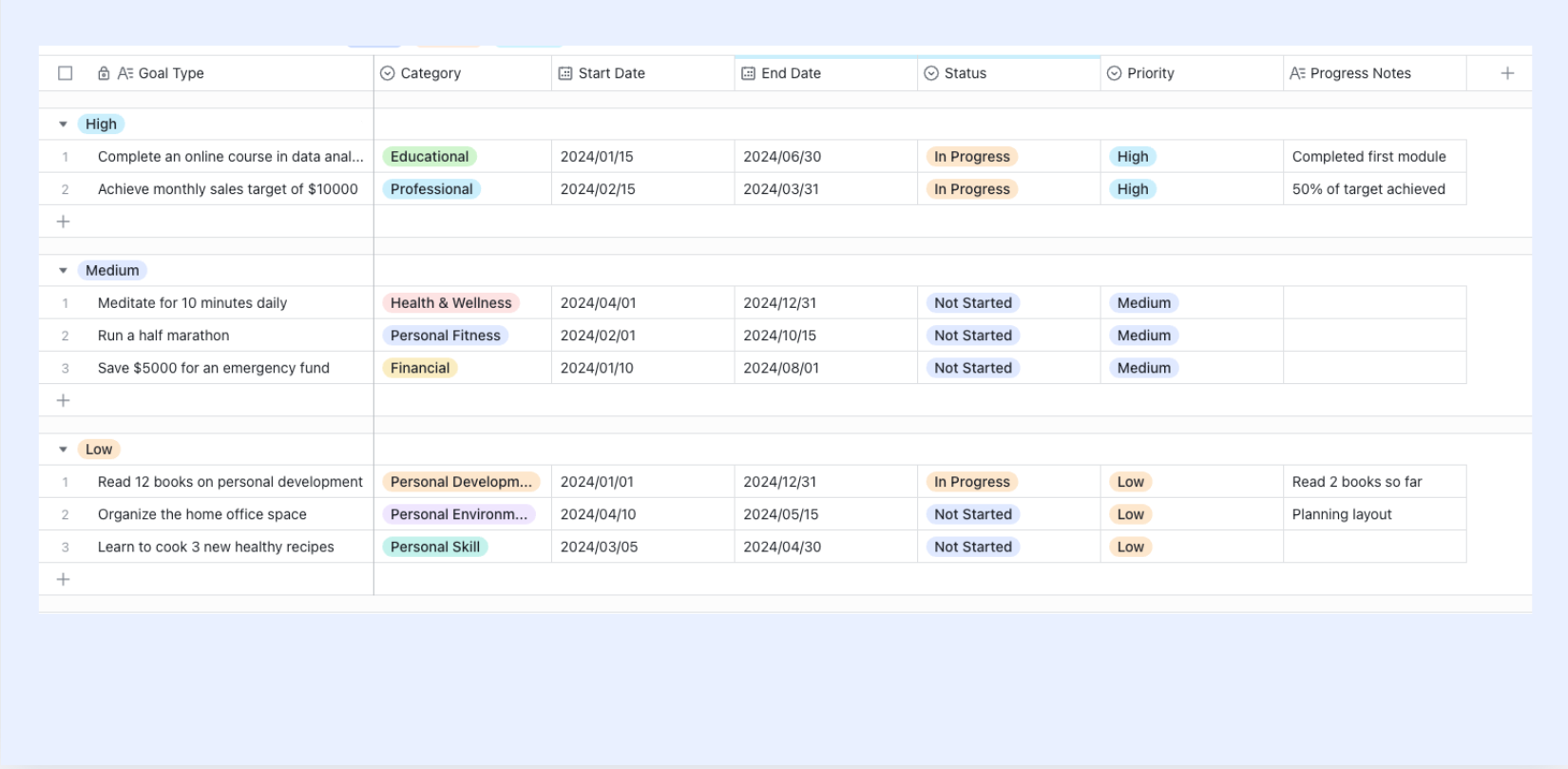The image size is (1568, 769).
Task: Click end date 2024/06/30
Action: tap(782, 157)
